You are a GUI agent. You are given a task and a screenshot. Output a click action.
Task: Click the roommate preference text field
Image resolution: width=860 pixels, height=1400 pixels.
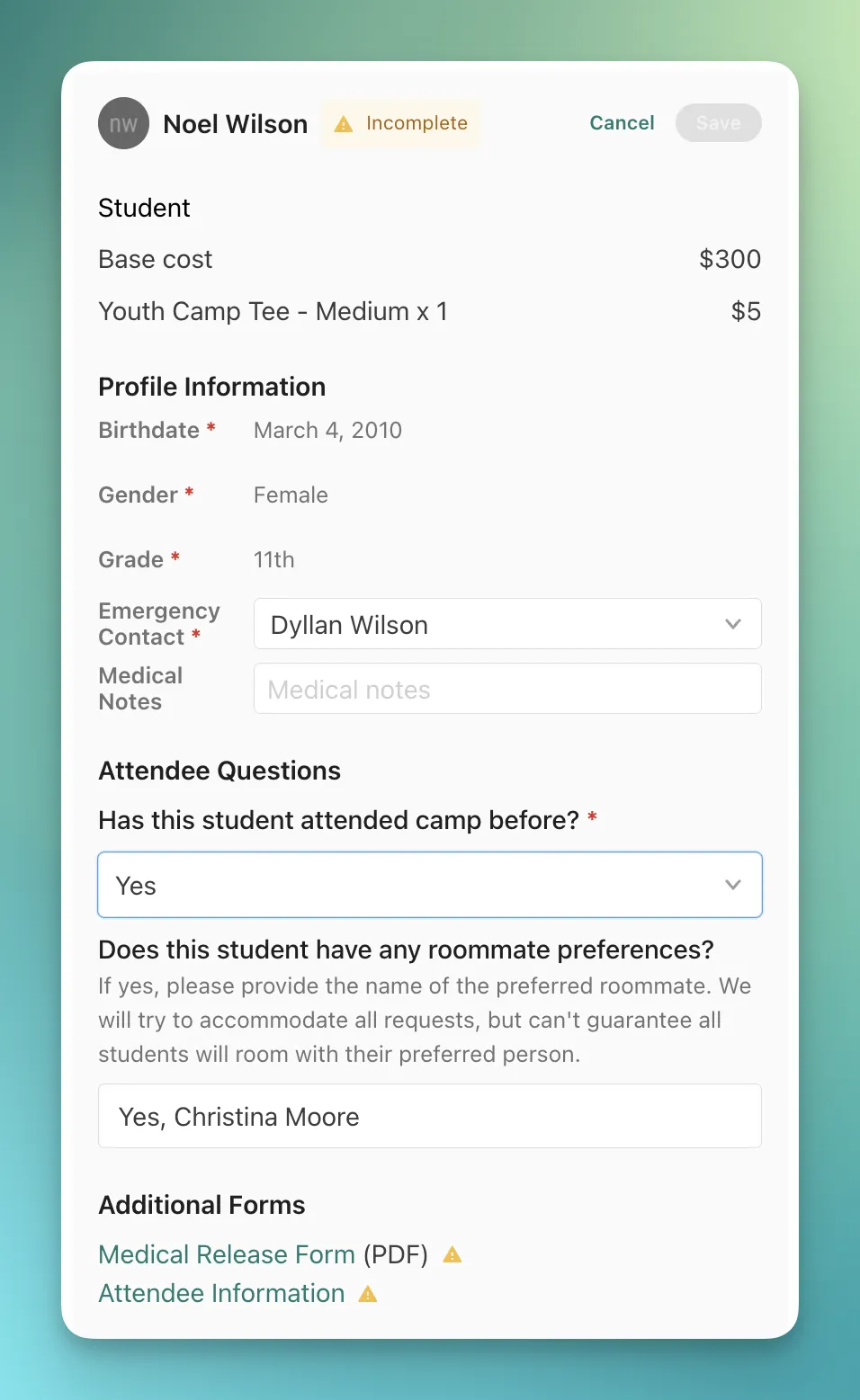pyautogui.click(x=430, y=1116)
